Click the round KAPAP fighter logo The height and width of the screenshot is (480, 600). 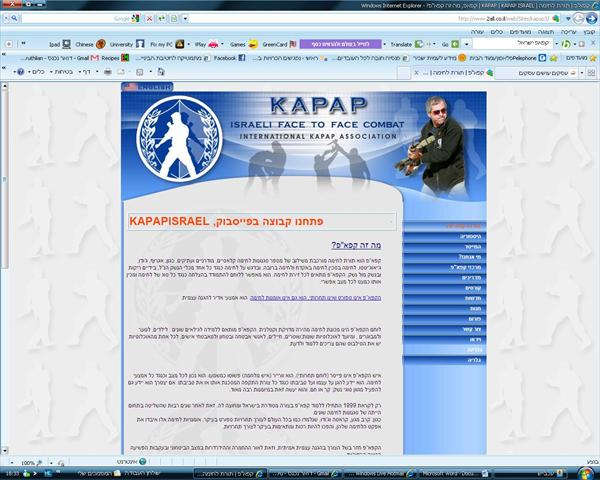click(179, 139)
